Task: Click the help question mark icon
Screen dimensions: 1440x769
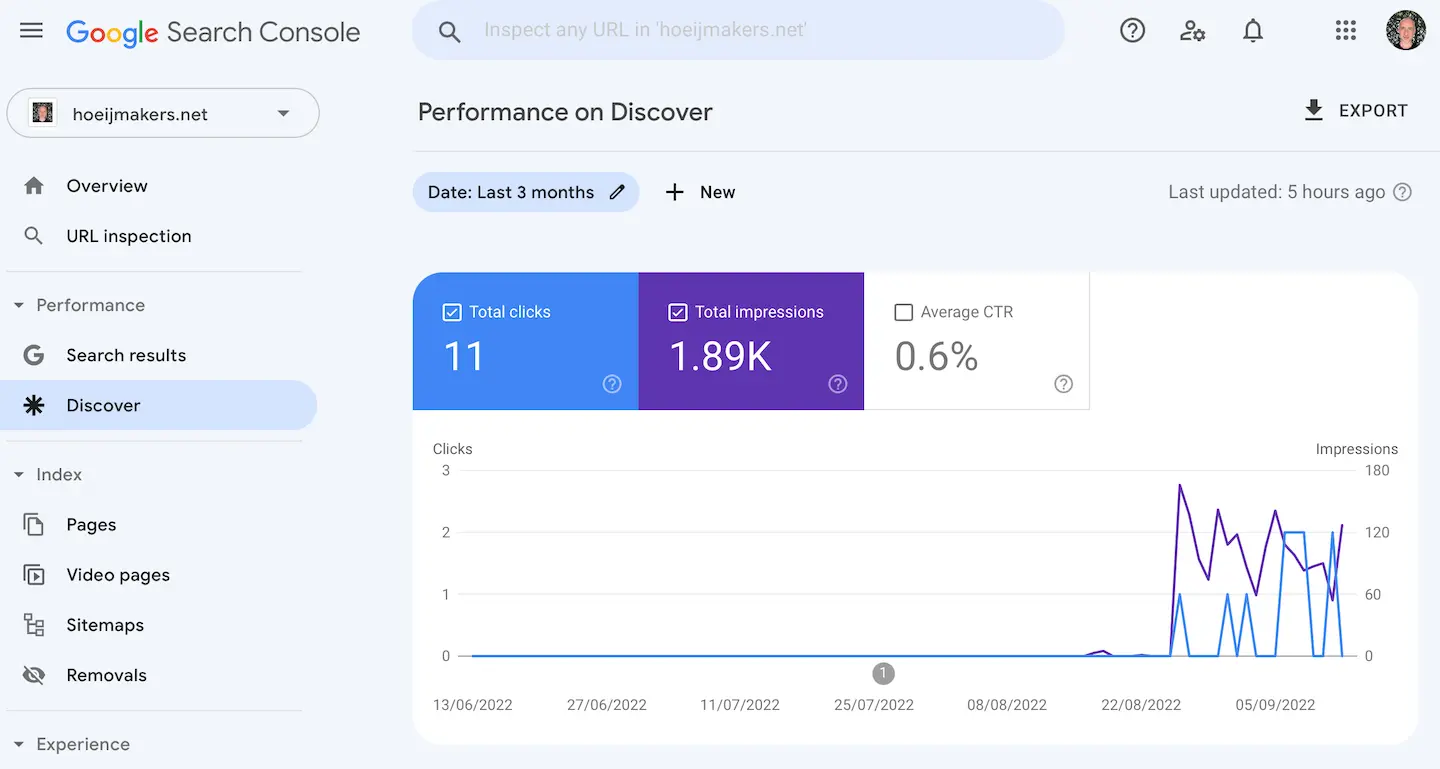Action: pos(1132,30)
